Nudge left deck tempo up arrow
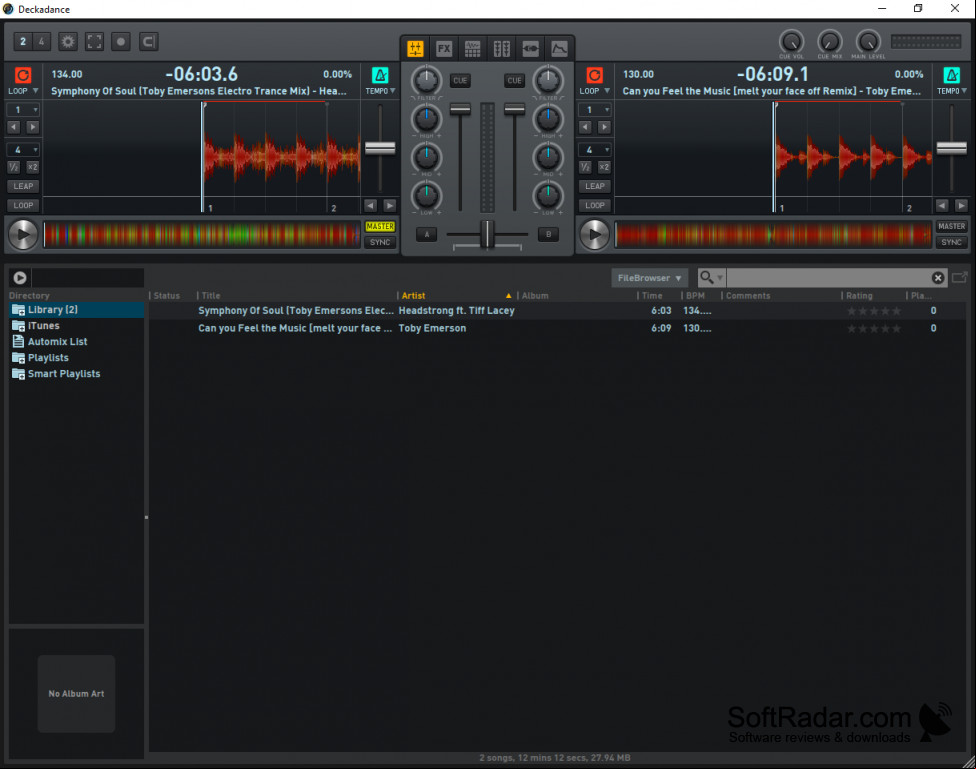Screen dimensions: 976x769 click(390, 205)
